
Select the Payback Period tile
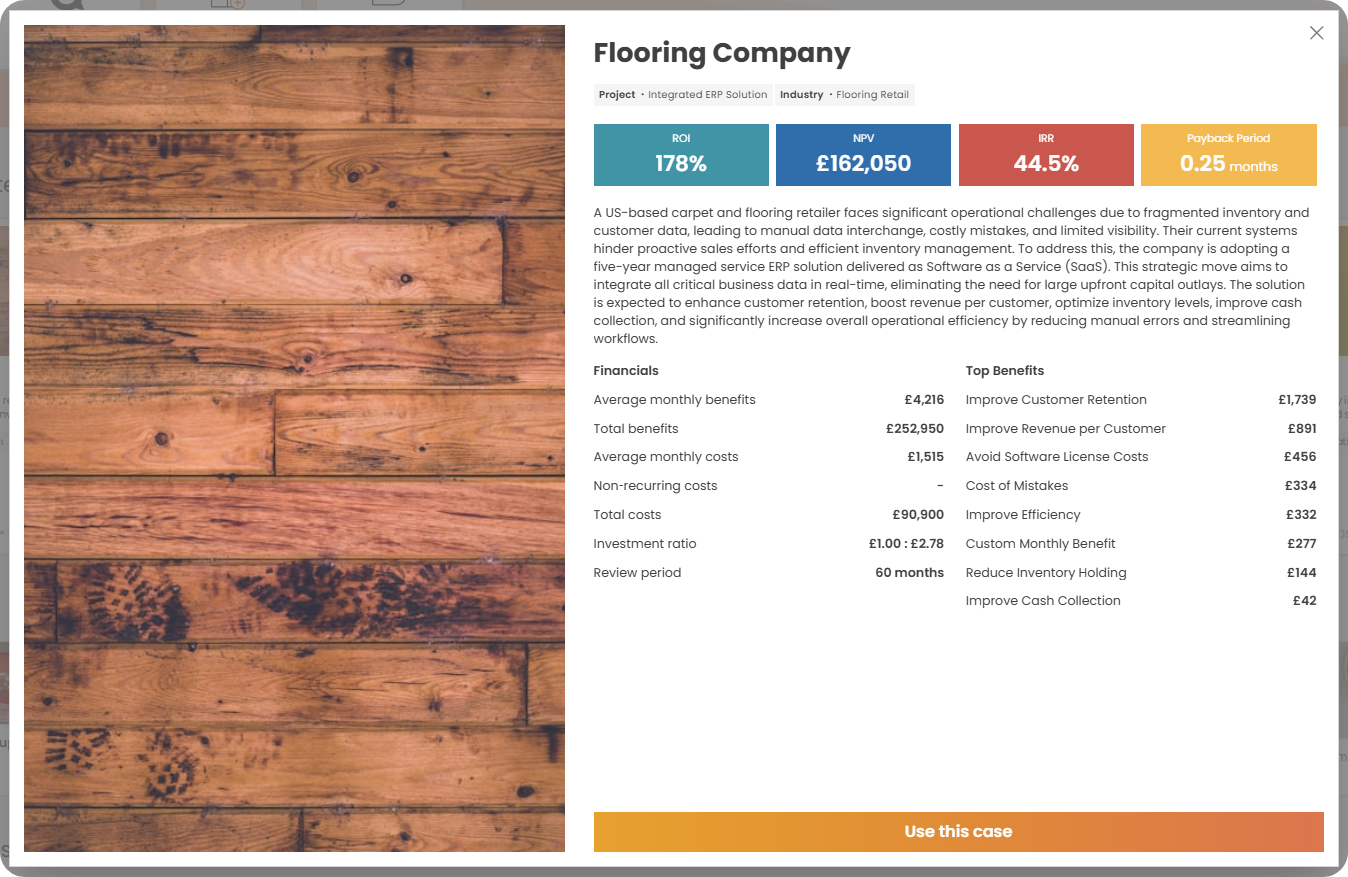1228,155
